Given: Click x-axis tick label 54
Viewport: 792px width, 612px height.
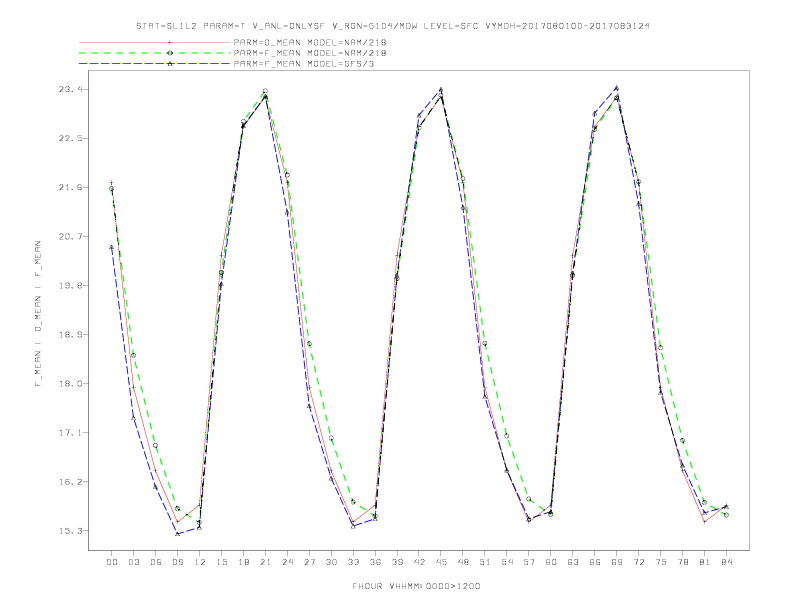Looking at the screenshot, I should pos(507,562).
